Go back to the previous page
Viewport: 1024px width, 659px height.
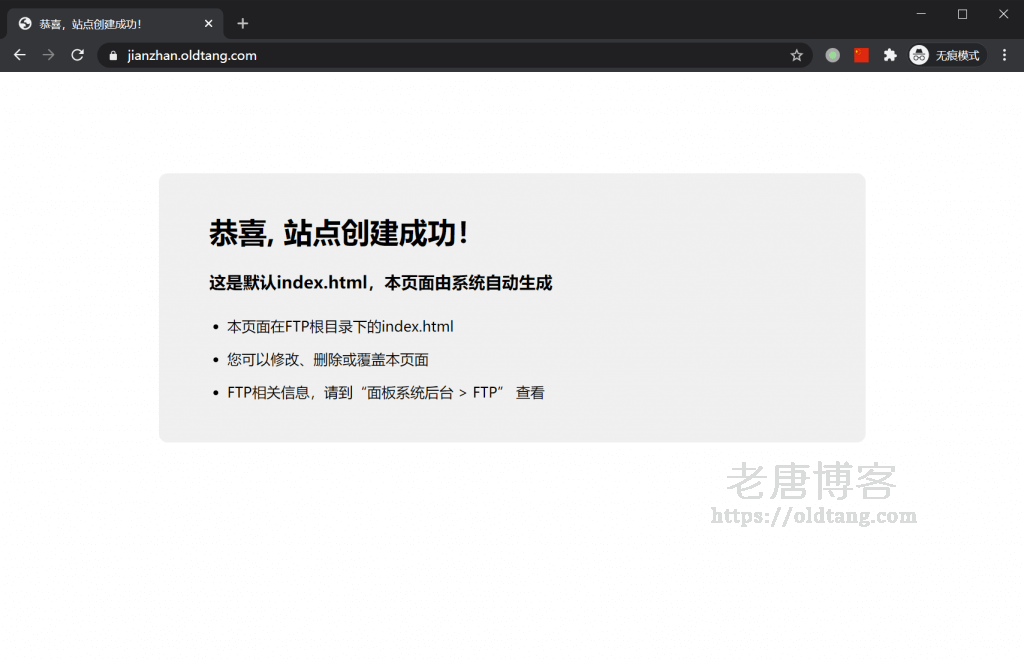tap(19, 55)
